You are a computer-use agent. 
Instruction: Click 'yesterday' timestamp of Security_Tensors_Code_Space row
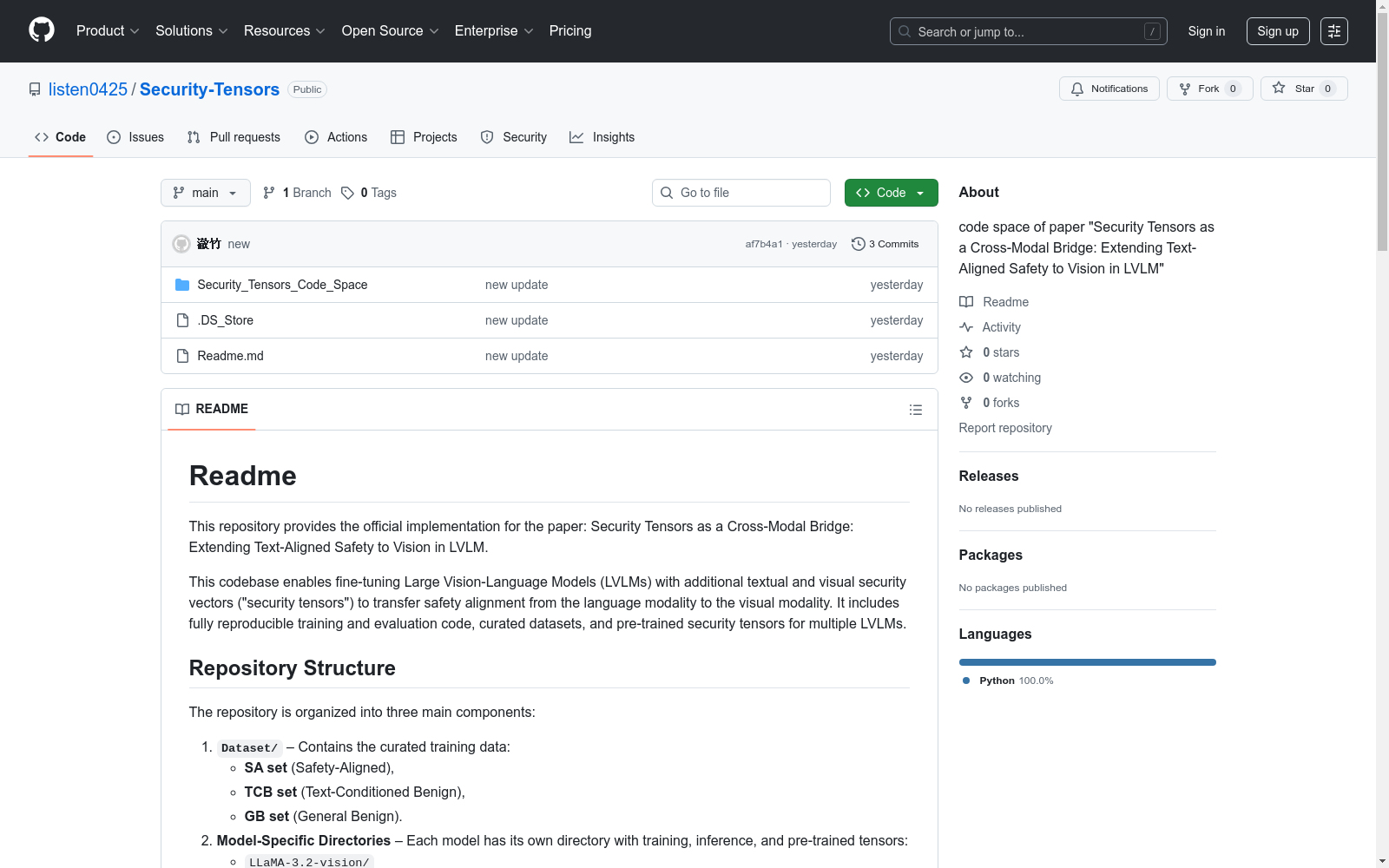click(x=897, y=285)
